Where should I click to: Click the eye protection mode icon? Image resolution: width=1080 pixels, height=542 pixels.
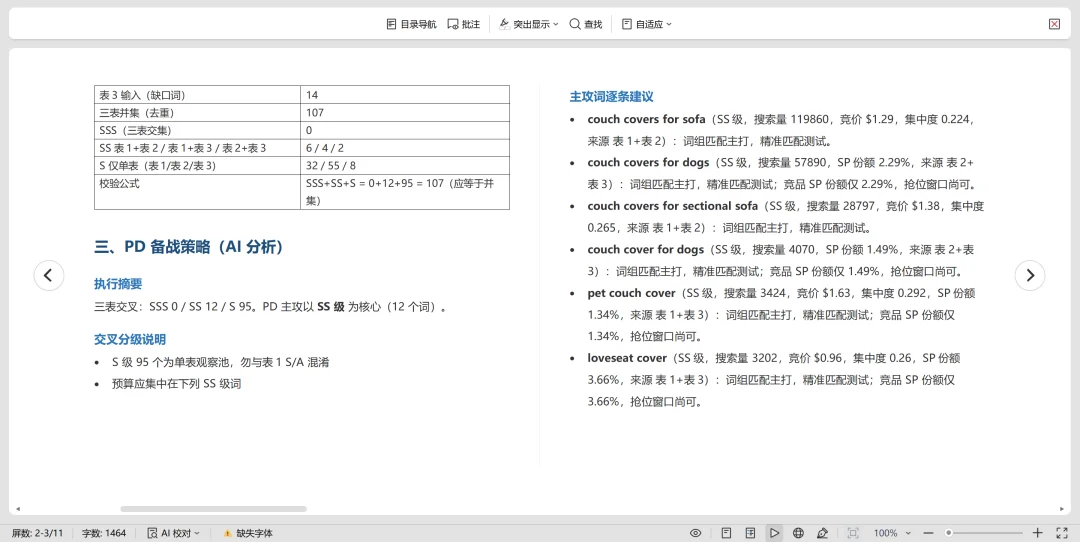pyautogui.click(x=696, y=533)
